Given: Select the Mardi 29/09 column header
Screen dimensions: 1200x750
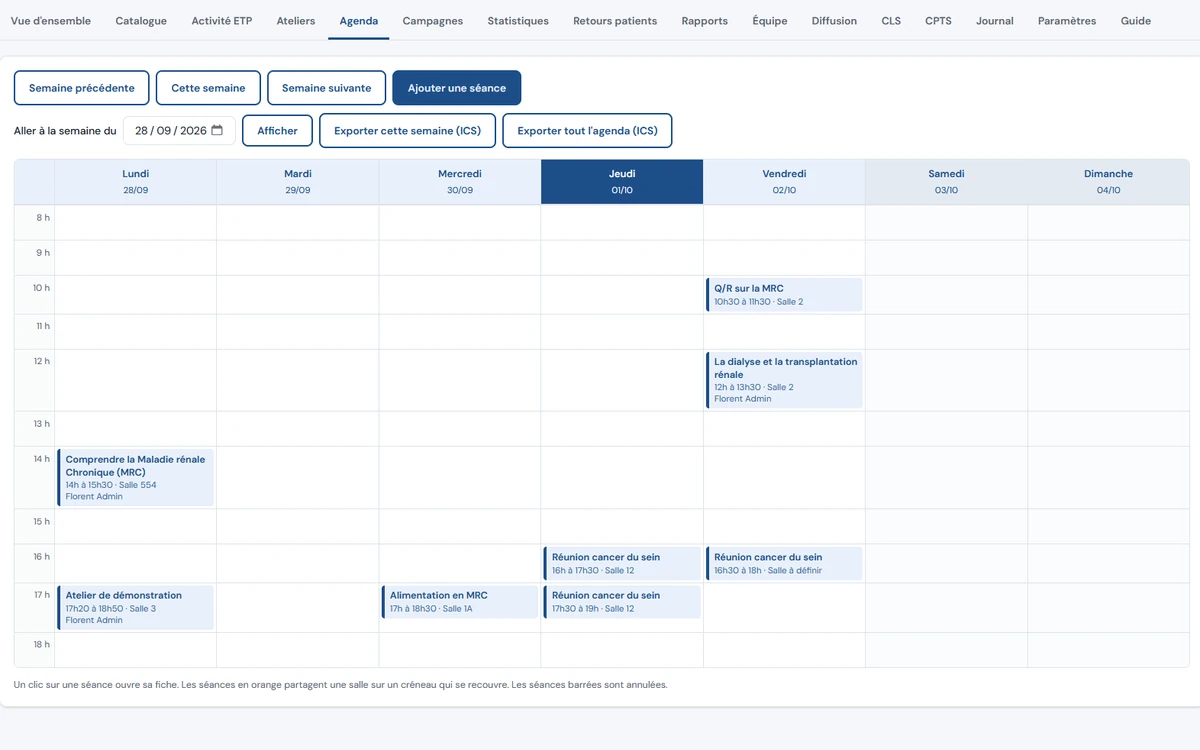Looking at the screenshot, I should pos(298,182).
